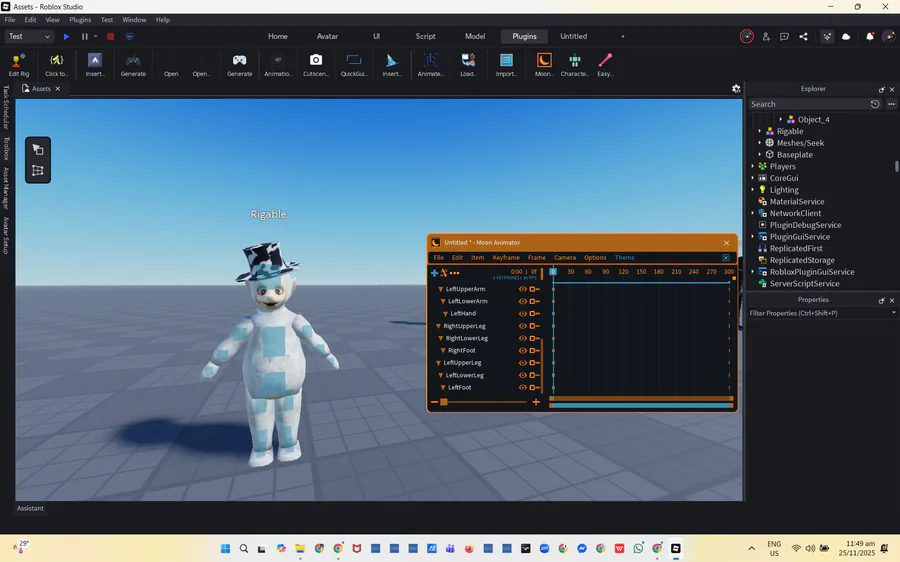Open the Theme menu in Moon Animator
Viewport: 900px width, 562px height.
tap(624, 258)
